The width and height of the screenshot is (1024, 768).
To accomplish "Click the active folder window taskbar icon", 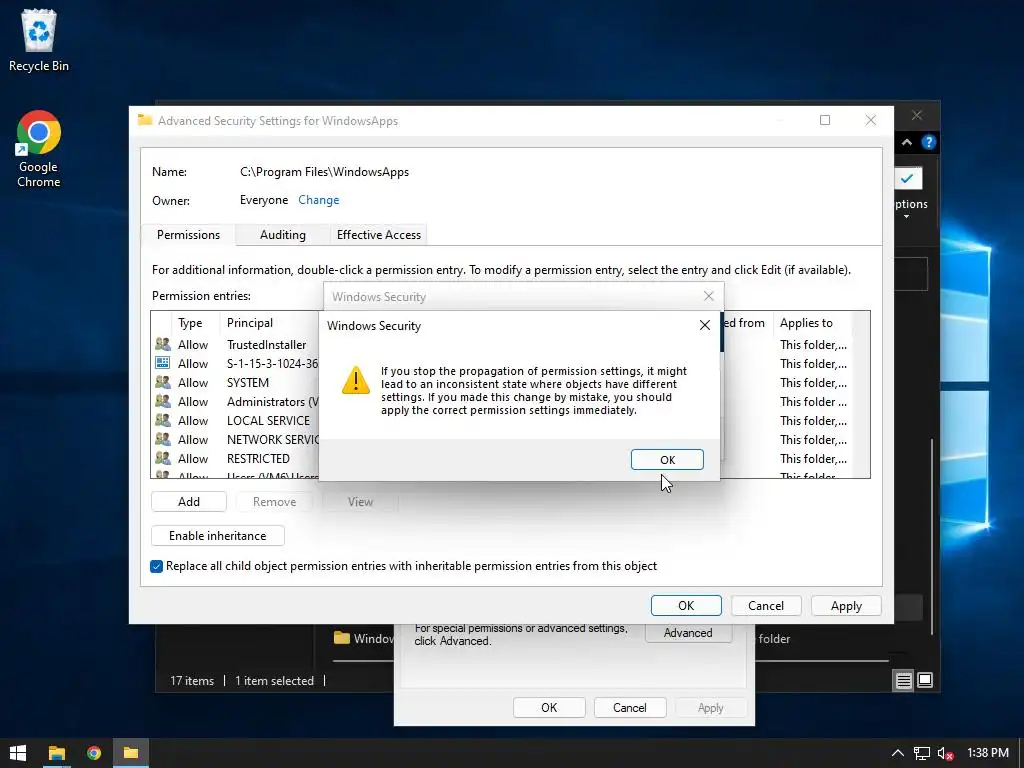I will coord(131,753).
